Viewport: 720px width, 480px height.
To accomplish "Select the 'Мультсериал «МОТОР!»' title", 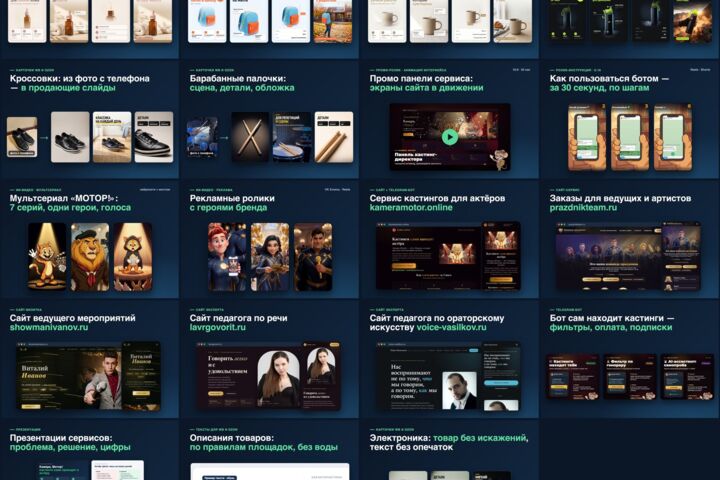I will point(64,198).
